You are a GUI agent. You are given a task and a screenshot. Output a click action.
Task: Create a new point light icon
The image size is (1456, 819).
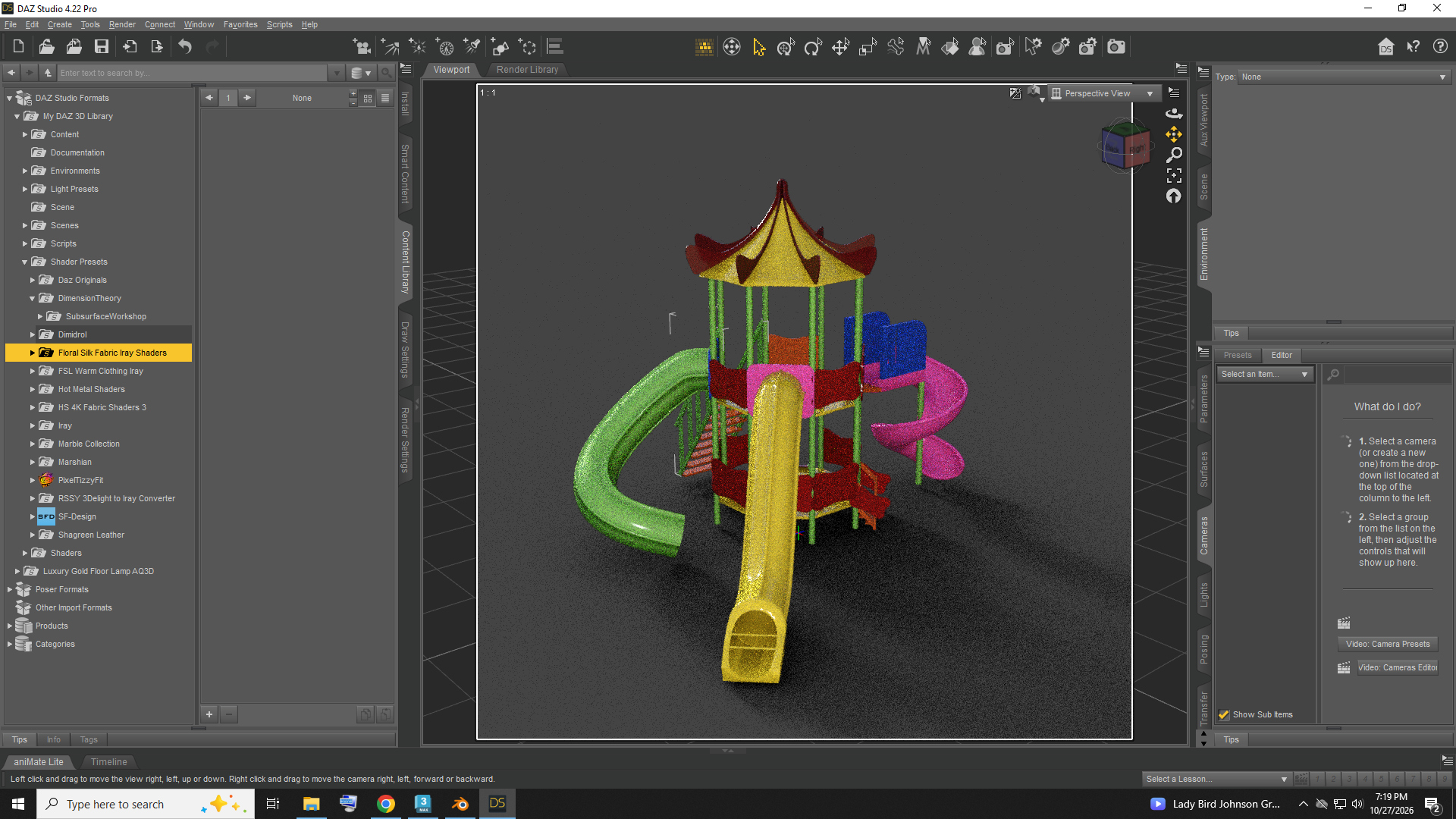[x=417, y=47]
